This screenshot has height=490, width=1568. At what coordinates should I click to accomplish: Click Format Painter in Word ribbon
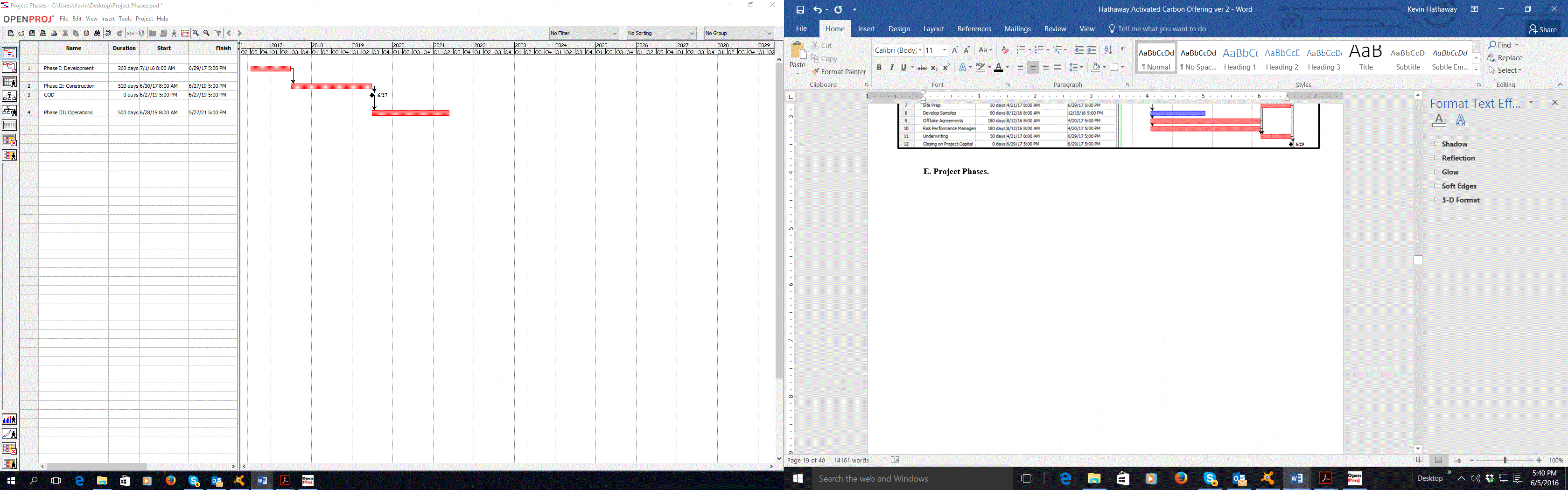838,72
